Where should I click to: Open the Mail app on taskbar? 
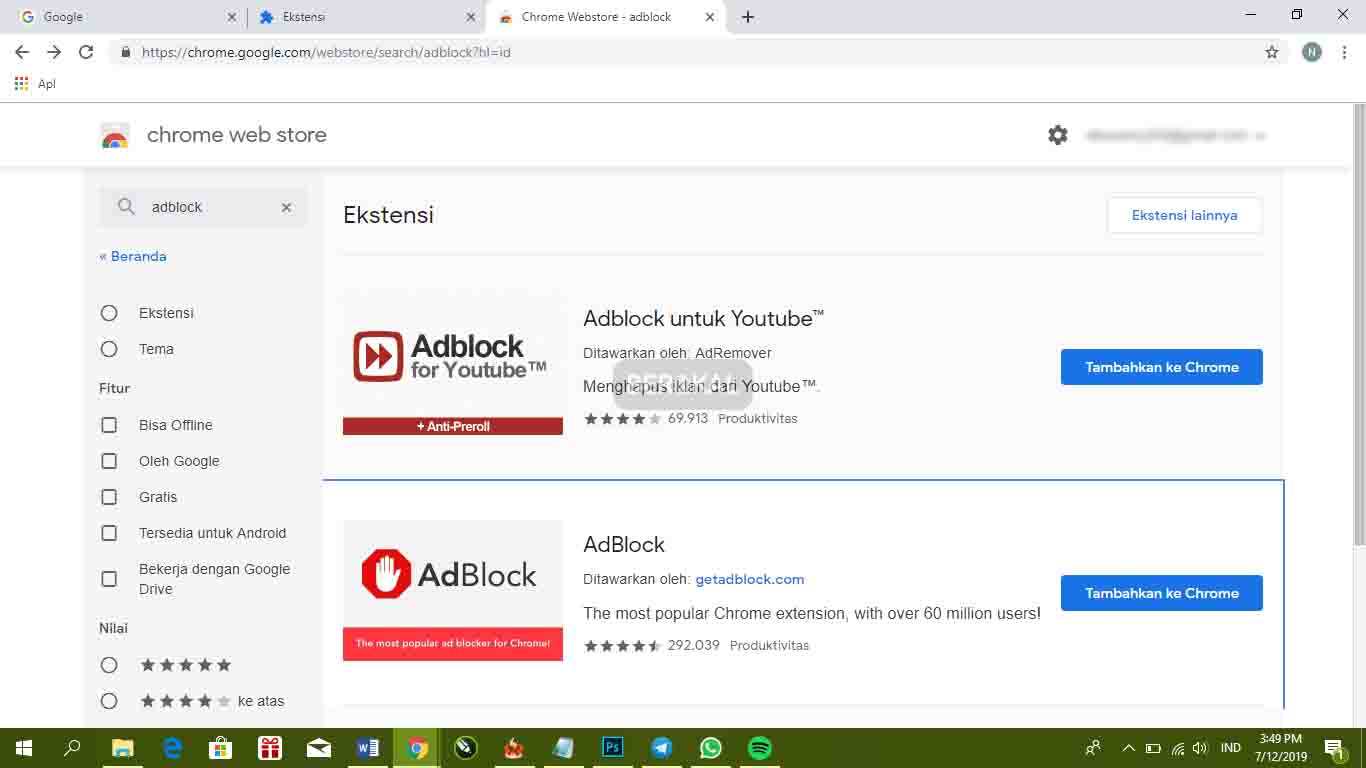point(319,748)
